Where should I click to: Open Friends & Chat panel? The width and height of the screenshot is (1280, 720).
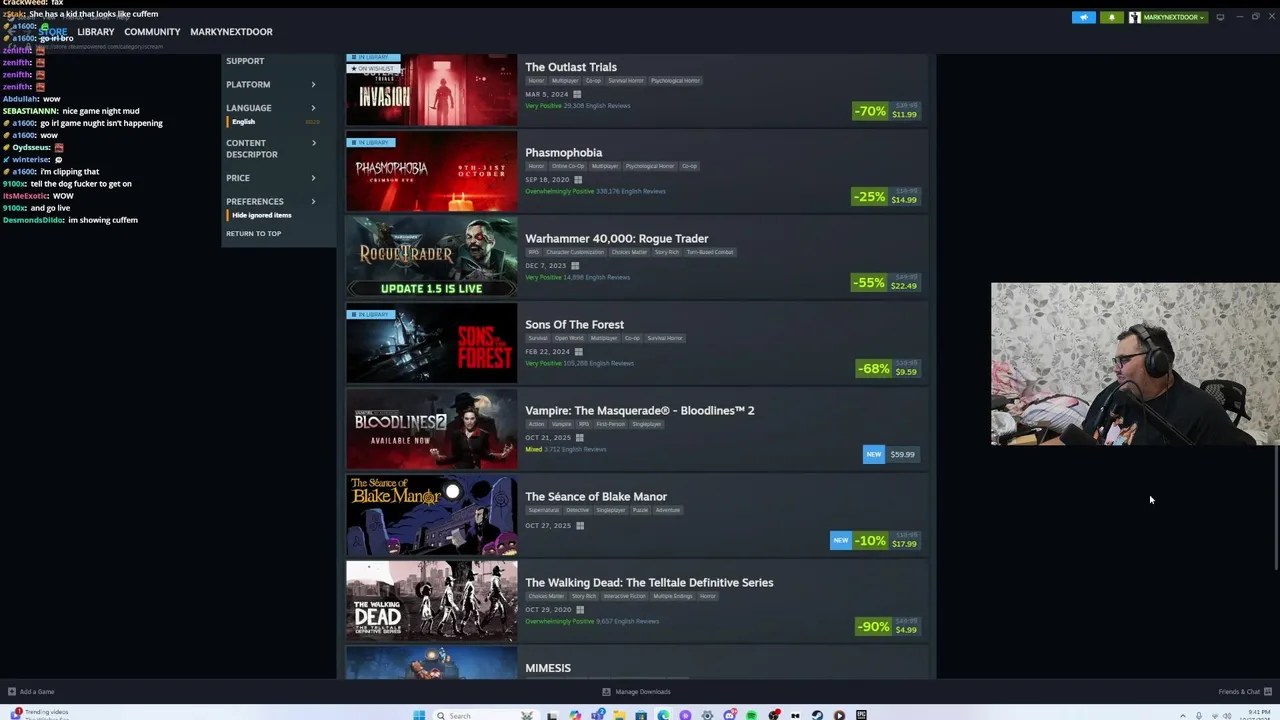tap(1245, 692)
